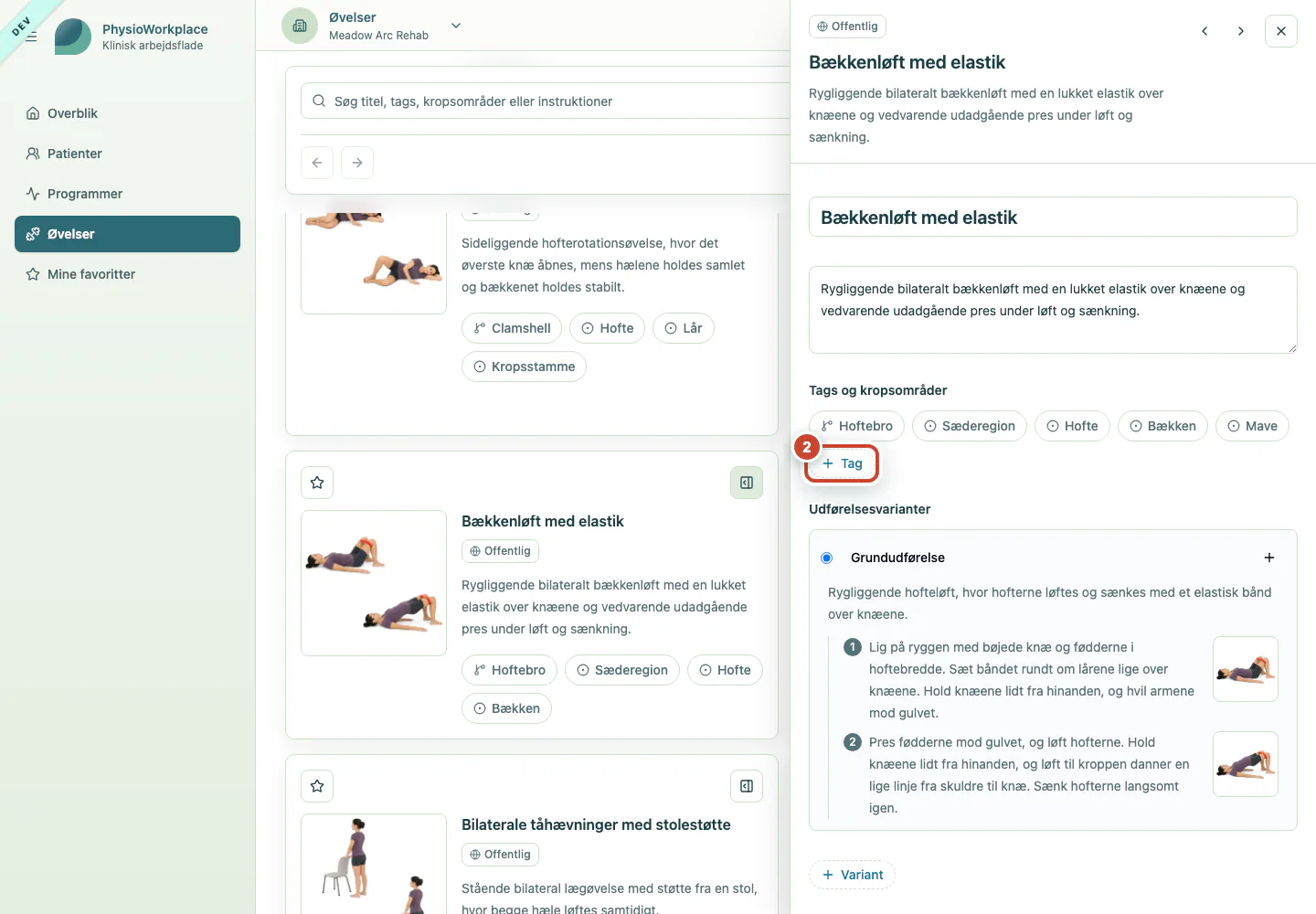Toggle detail panel for Bækkenløft med elastik
This screenshot has height=914, width=1316.
click(747, 483)
